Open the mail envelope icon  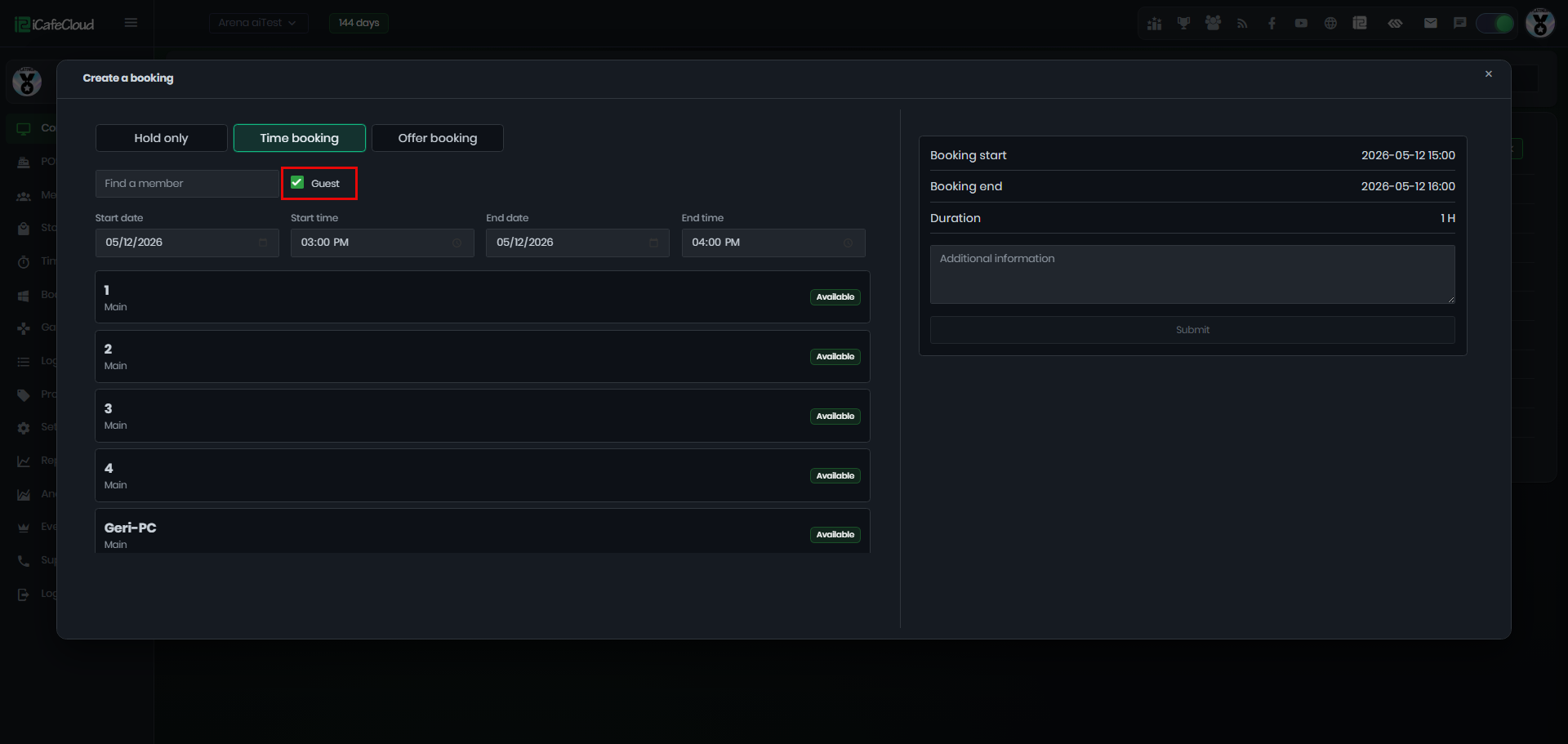point(1431,23)
